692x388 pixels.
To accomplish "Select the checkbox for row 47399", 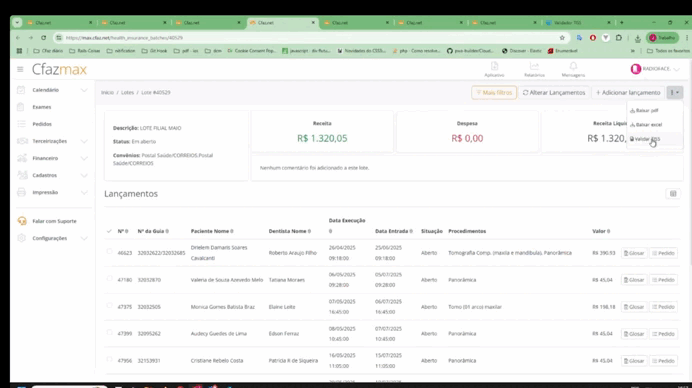I will pos(109,332).
